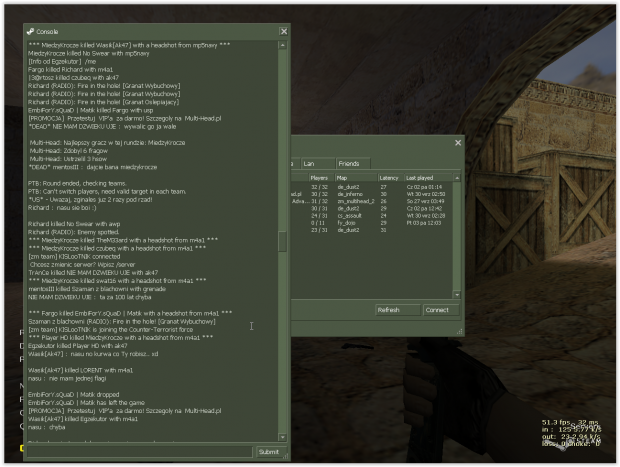Click console line 'Richard (RADIO): Enemy spotted.'

74,232
